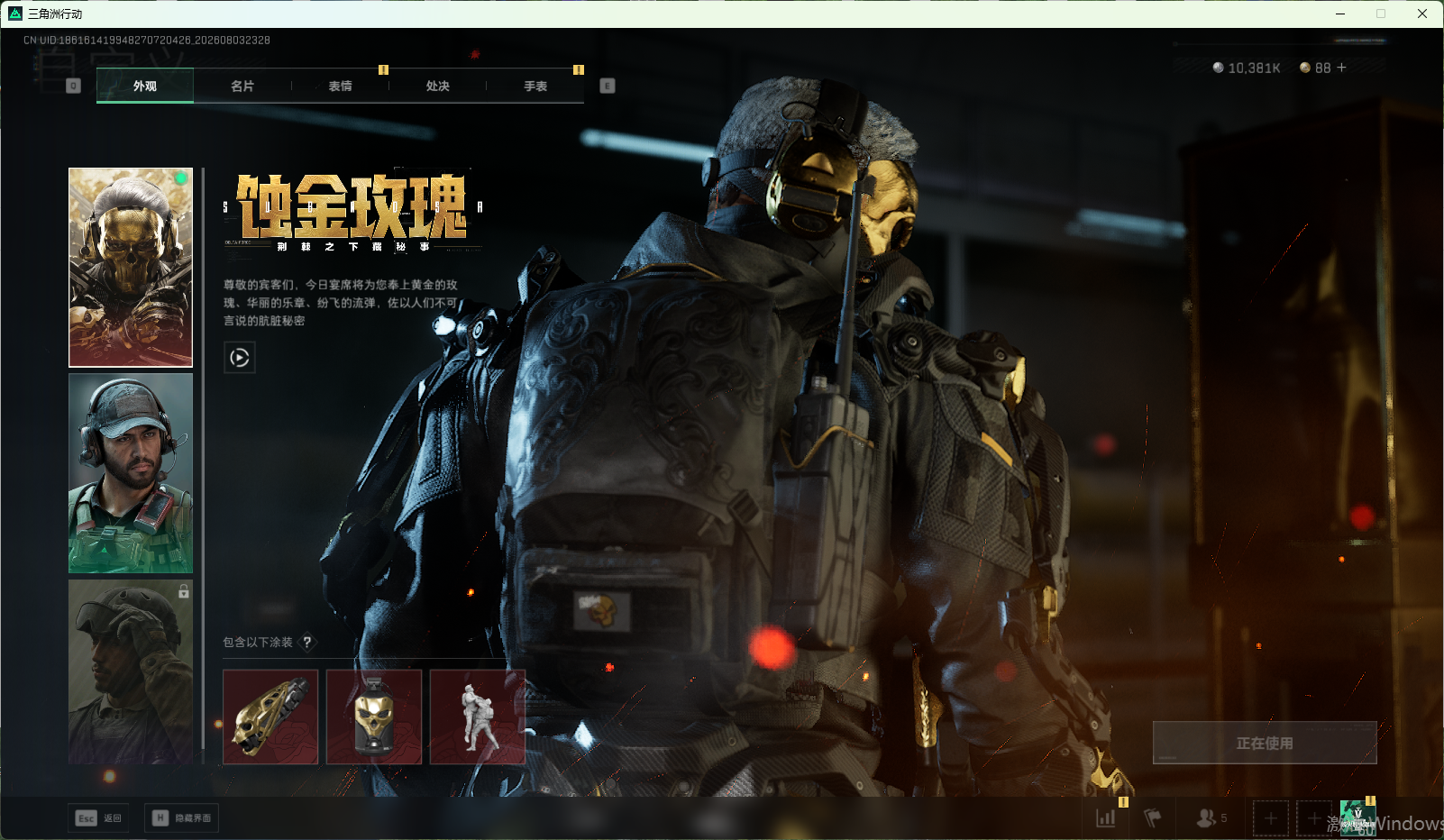This screenshot has width=1444, height=840.
Task: View the gold skull canister item
Action: pos(374,717)
